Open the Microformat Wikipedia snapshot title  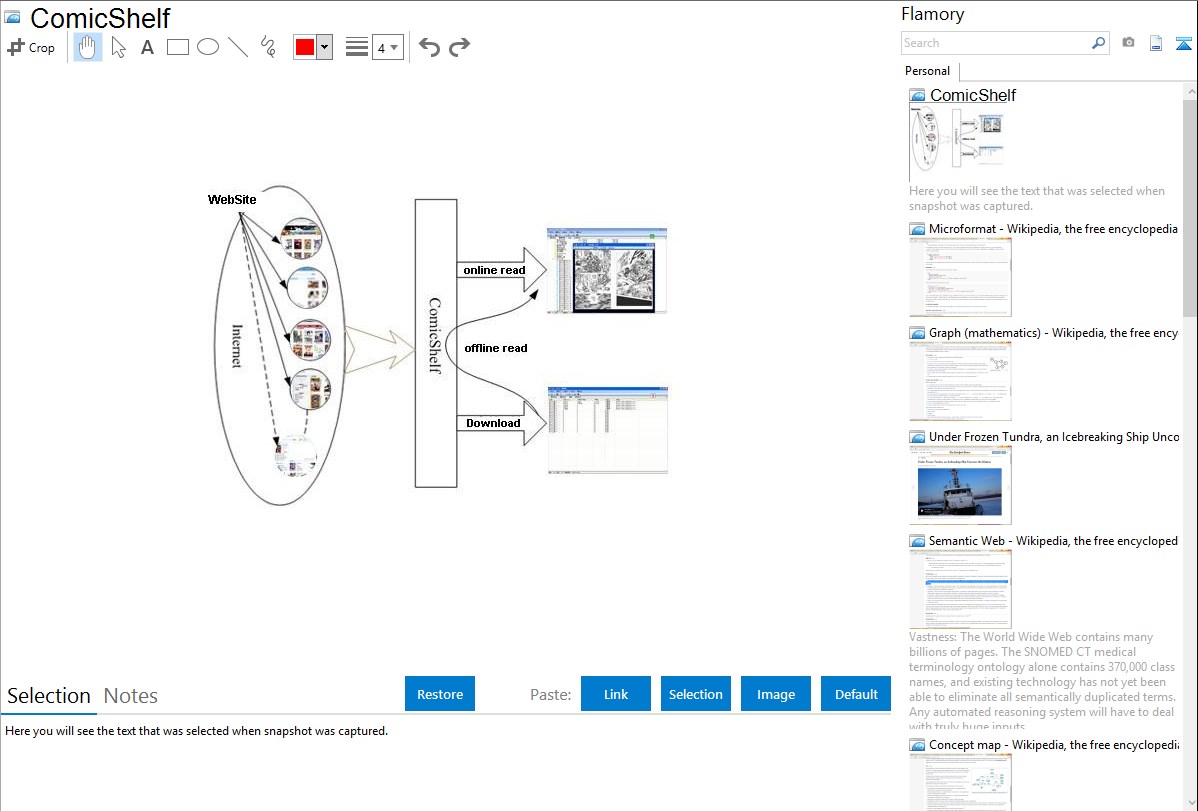pyautogui.click(x=1053, y=229)
